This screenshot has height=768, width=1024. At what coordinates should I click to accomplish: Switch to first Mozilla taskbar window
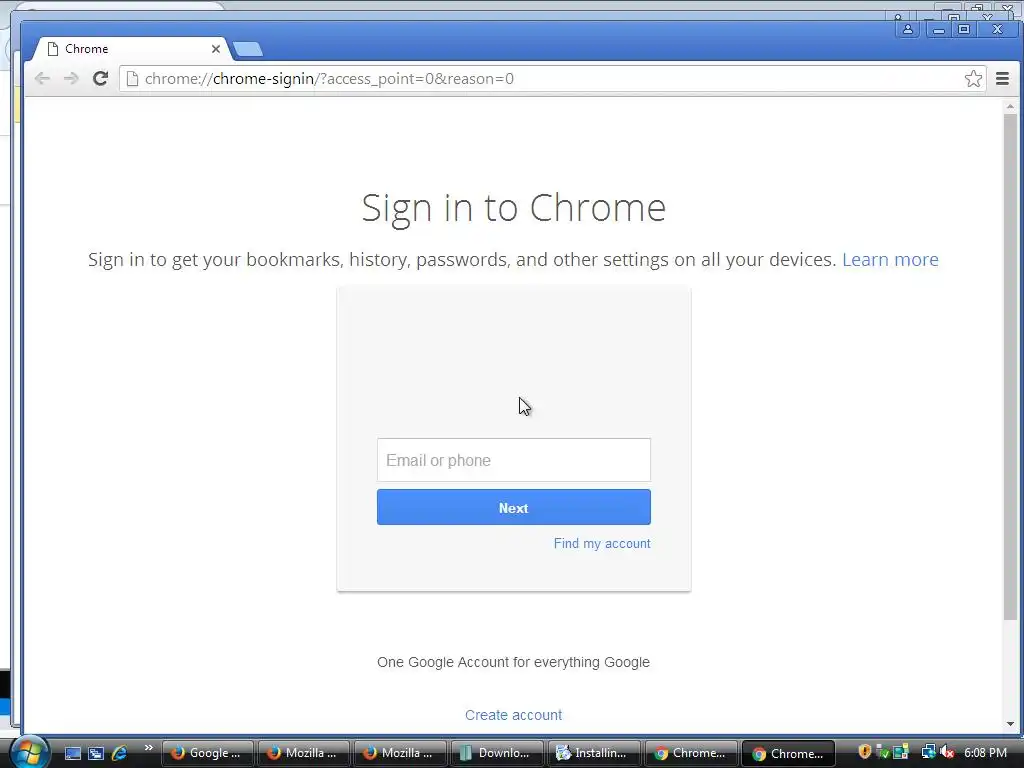point(303,753)
